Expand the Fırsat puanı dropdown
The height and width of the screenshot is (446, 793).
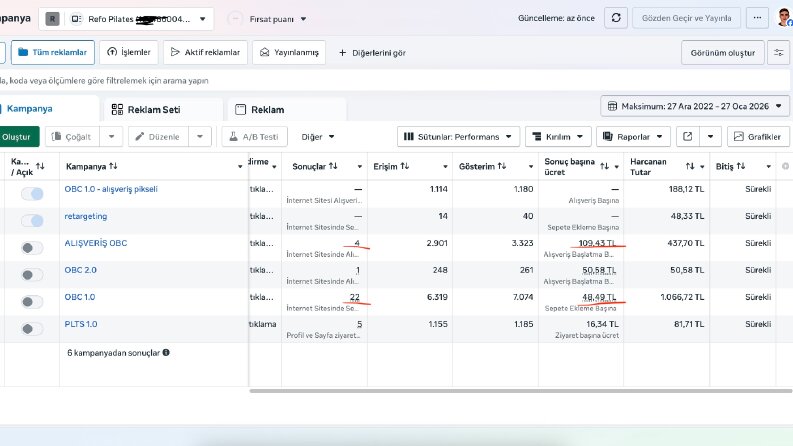pos(303,19)
